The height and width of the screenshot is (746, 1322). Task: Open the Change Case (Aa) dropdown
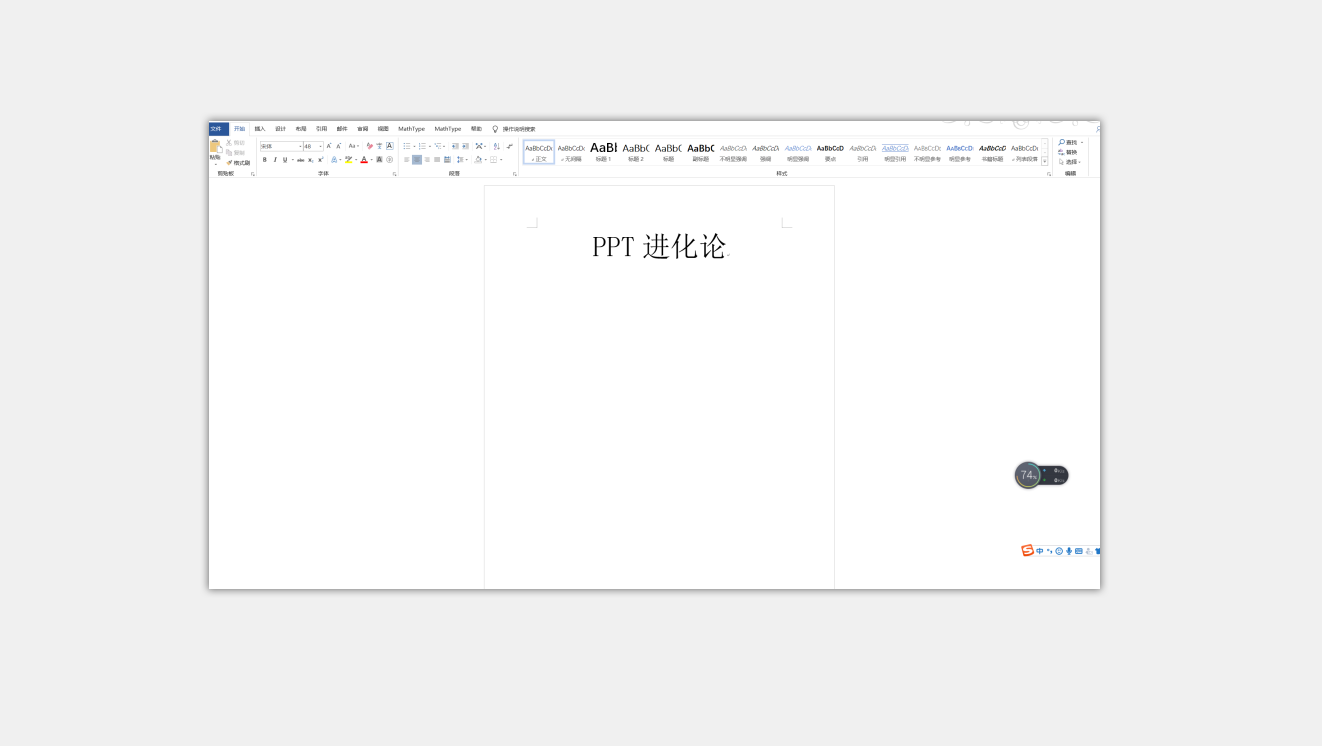pos(354,146)
